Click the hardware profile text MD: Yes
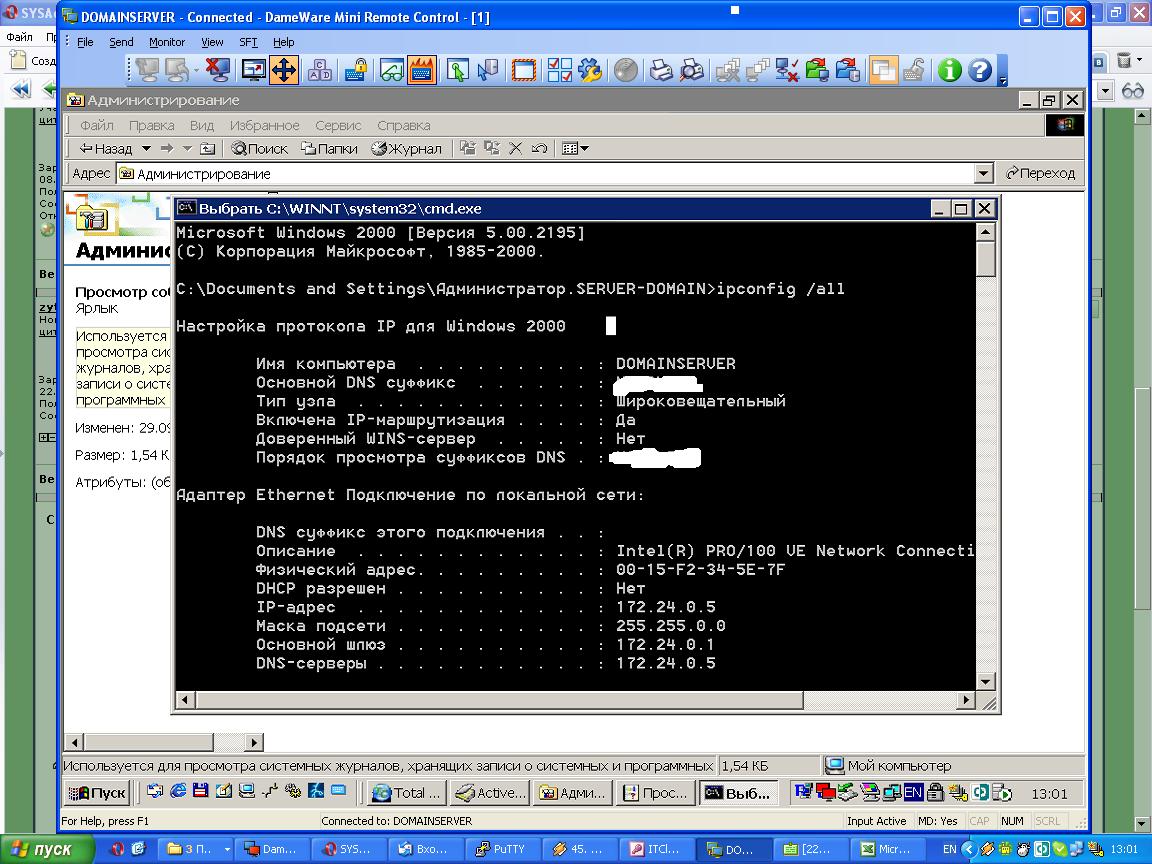The image size is (1152, 864). point(937,821)
